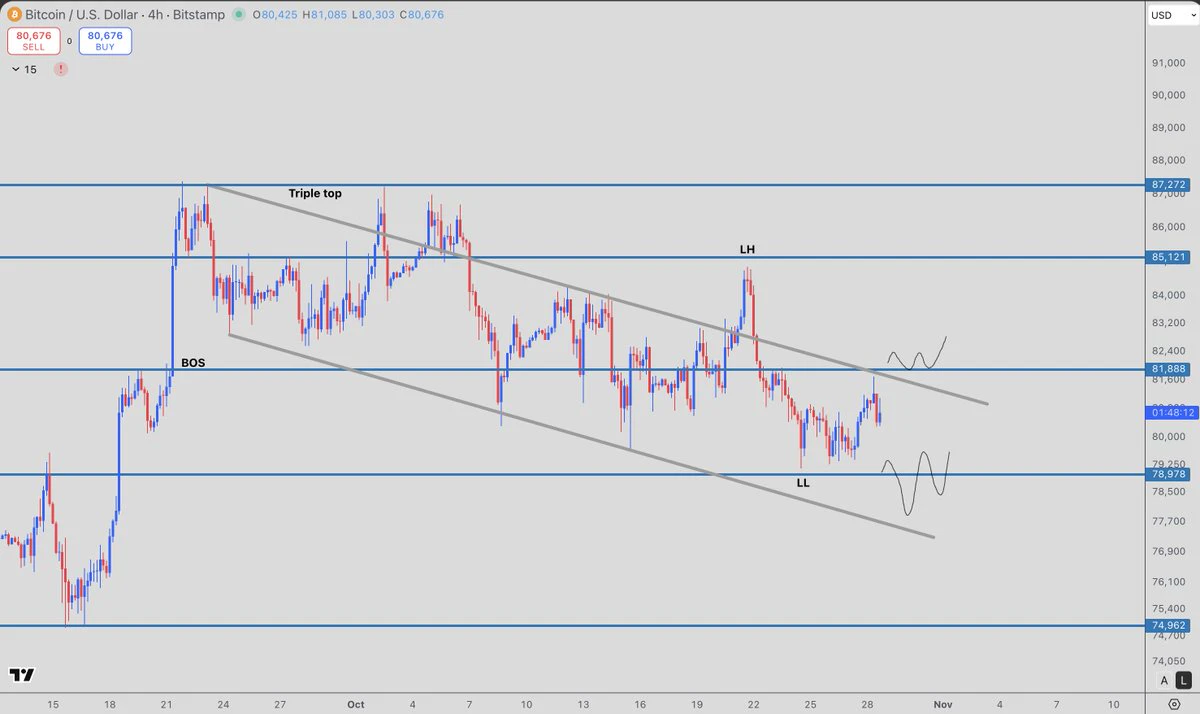The image size is (1200, 714).
Task: Click the orange Bitcoin symbol icon
Action: click(12, 15)
